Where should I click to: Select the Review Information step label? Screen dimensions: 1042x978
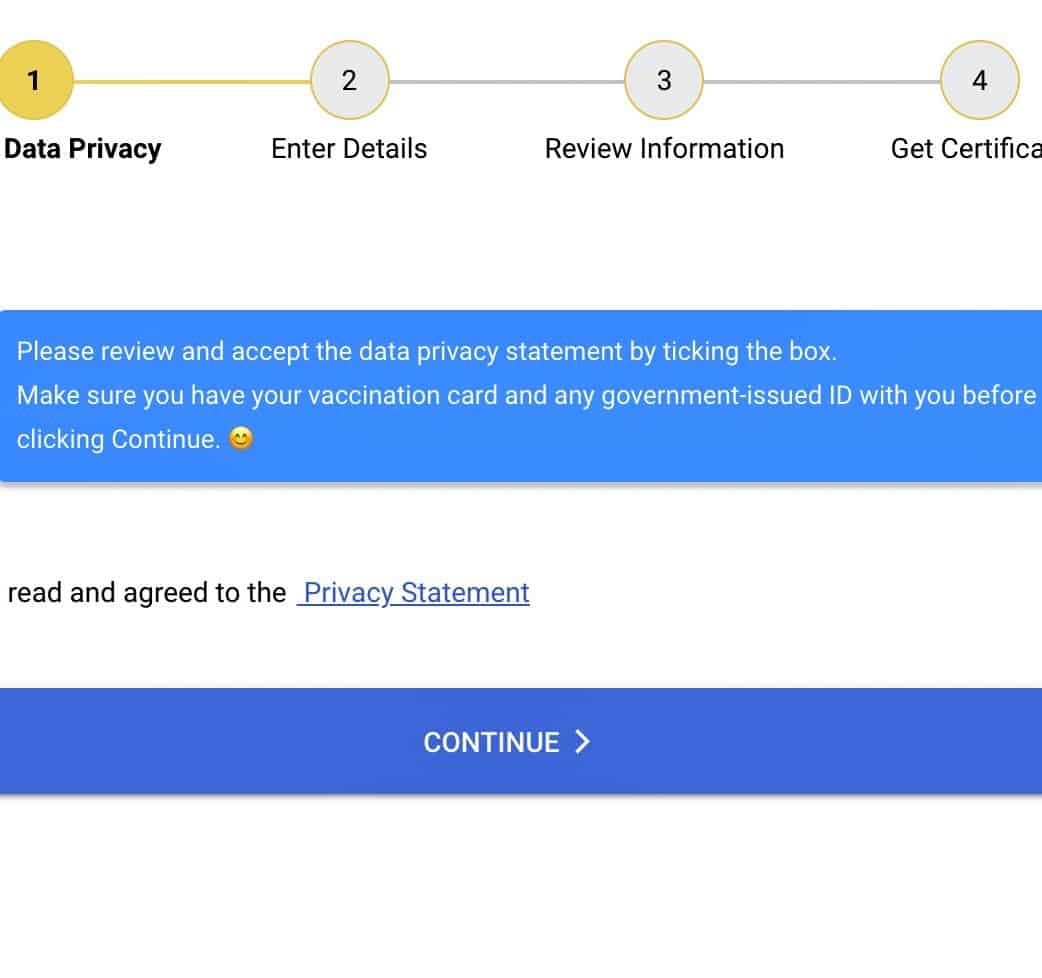pyautogui.click(x=664, y=149)
